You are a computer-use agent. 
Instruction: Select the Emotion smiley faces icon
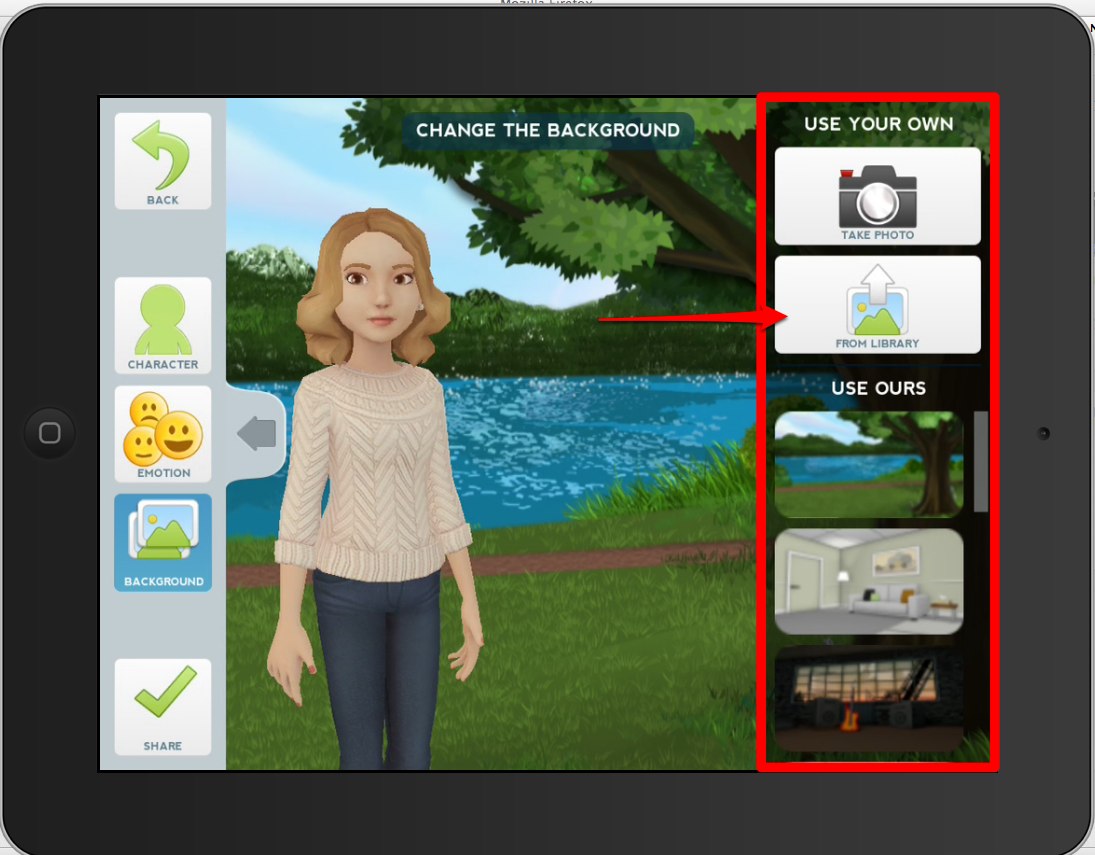[x=163, y=434]
